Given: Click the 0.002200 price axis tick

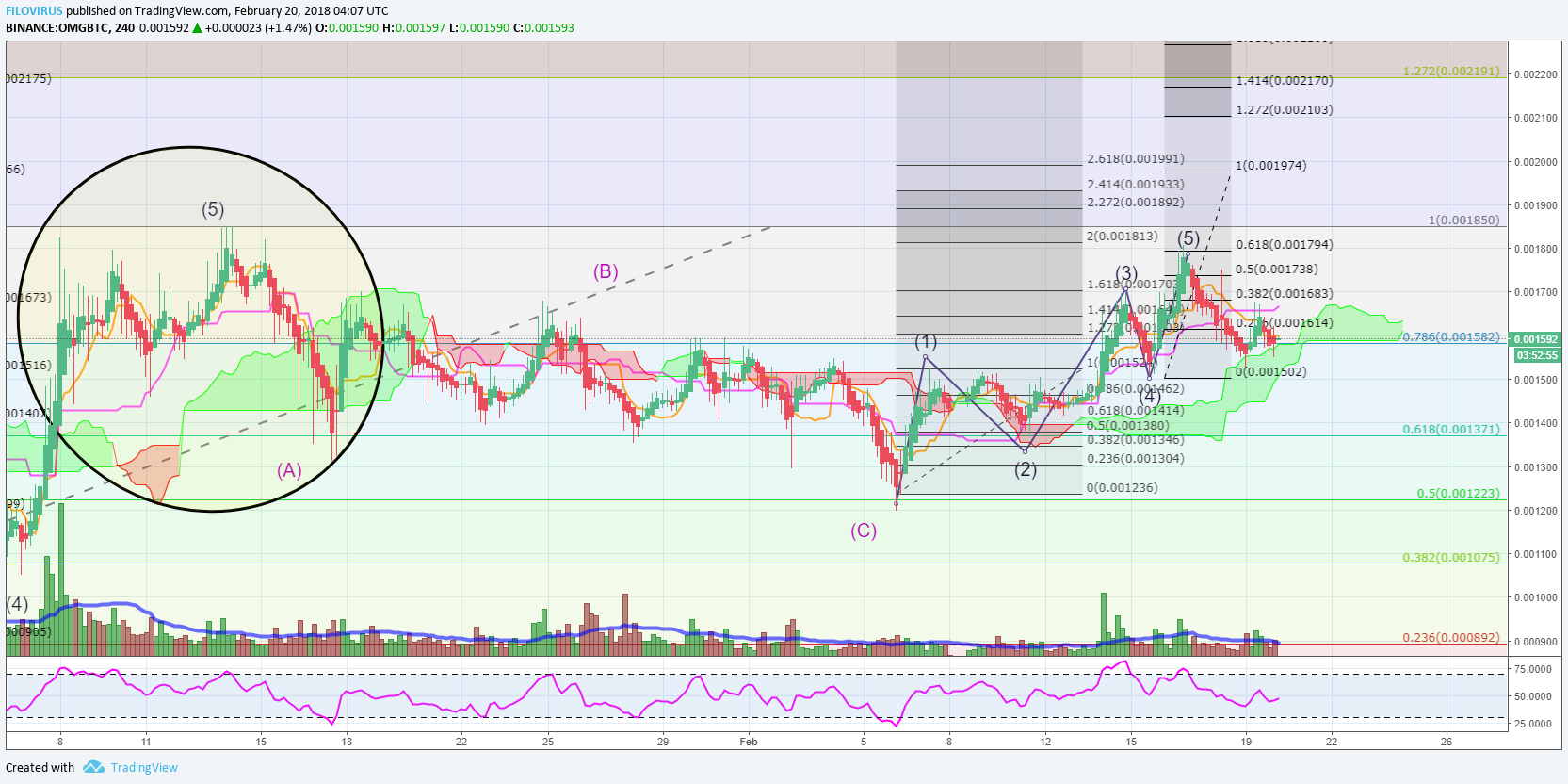Looking at the screenshot, I should [x=1536, y=74].
